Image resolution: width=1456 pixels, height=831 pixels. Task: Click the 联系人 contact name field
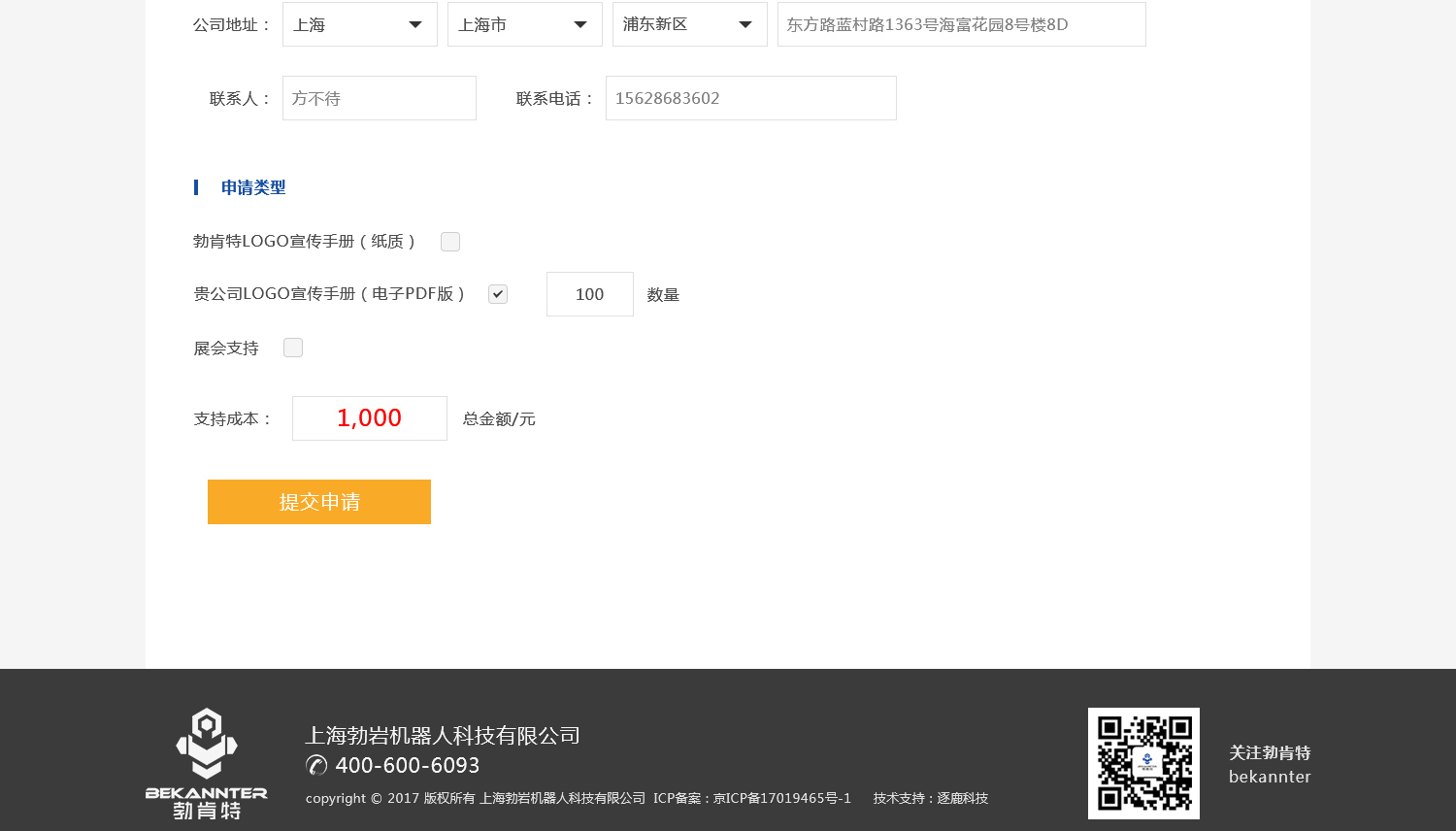tap(379, 98)
